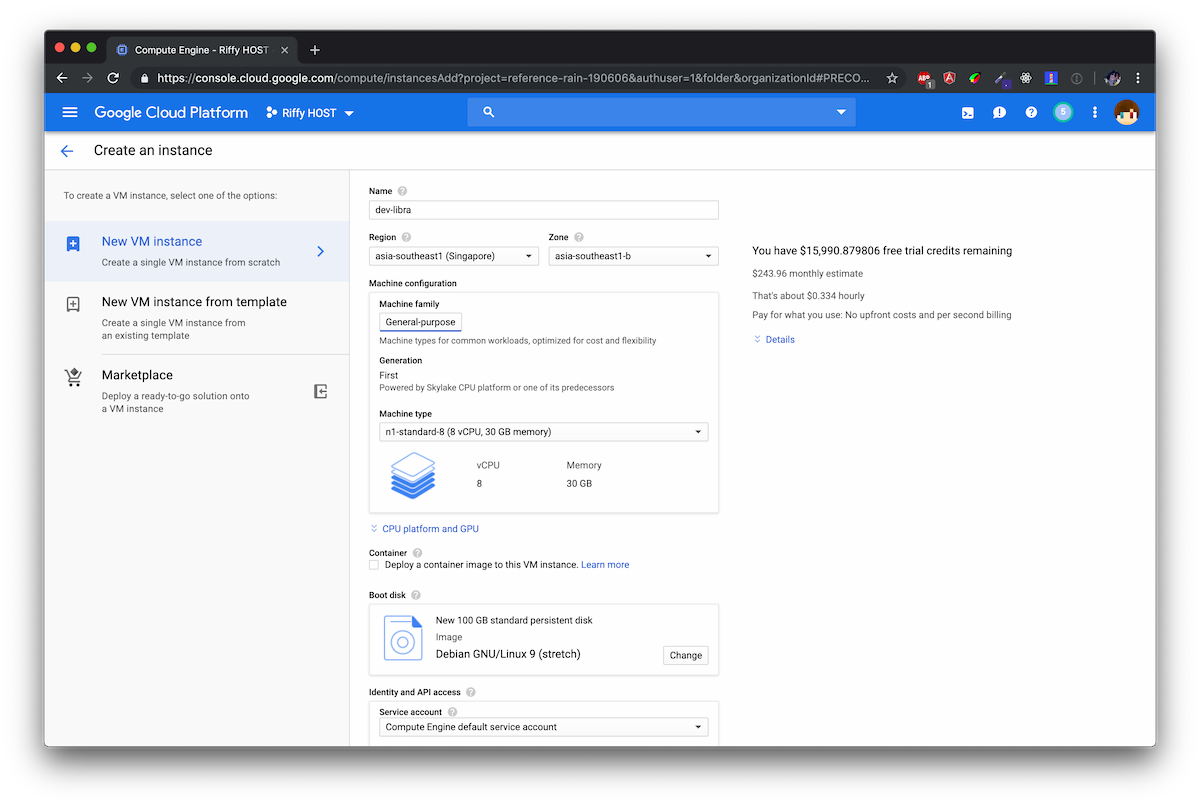Click the Marketplace external link icon
1200x805 pixels.
pos(320,392)
